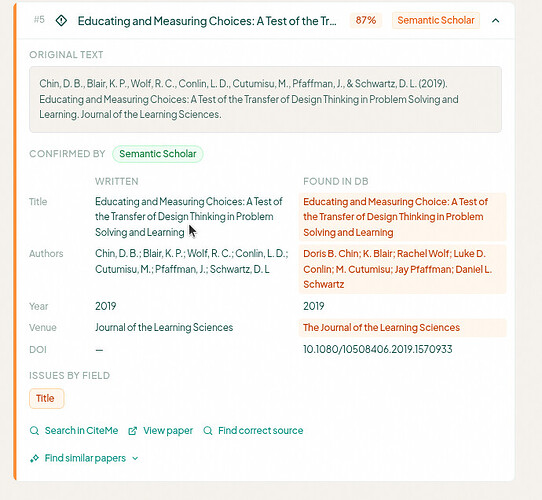Click the Title issue tag

point(47,398)
